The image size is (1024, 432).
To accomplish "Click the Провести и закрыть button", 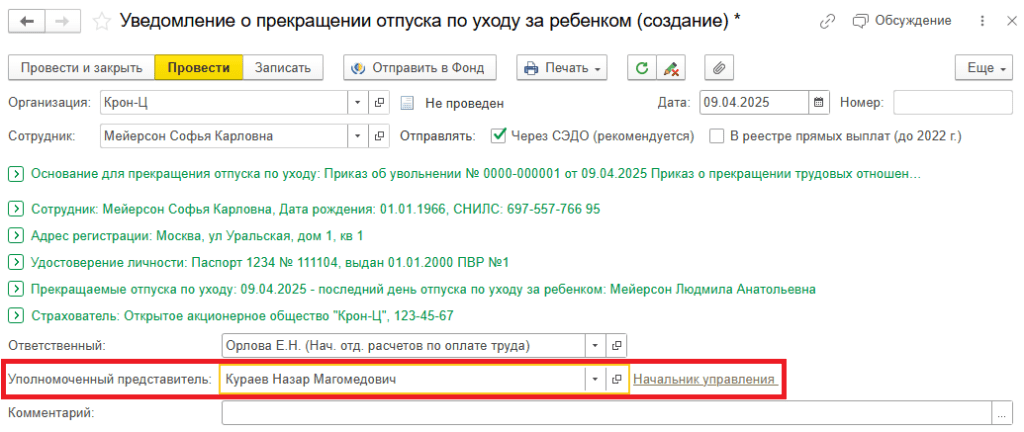I will pos(80,68).
